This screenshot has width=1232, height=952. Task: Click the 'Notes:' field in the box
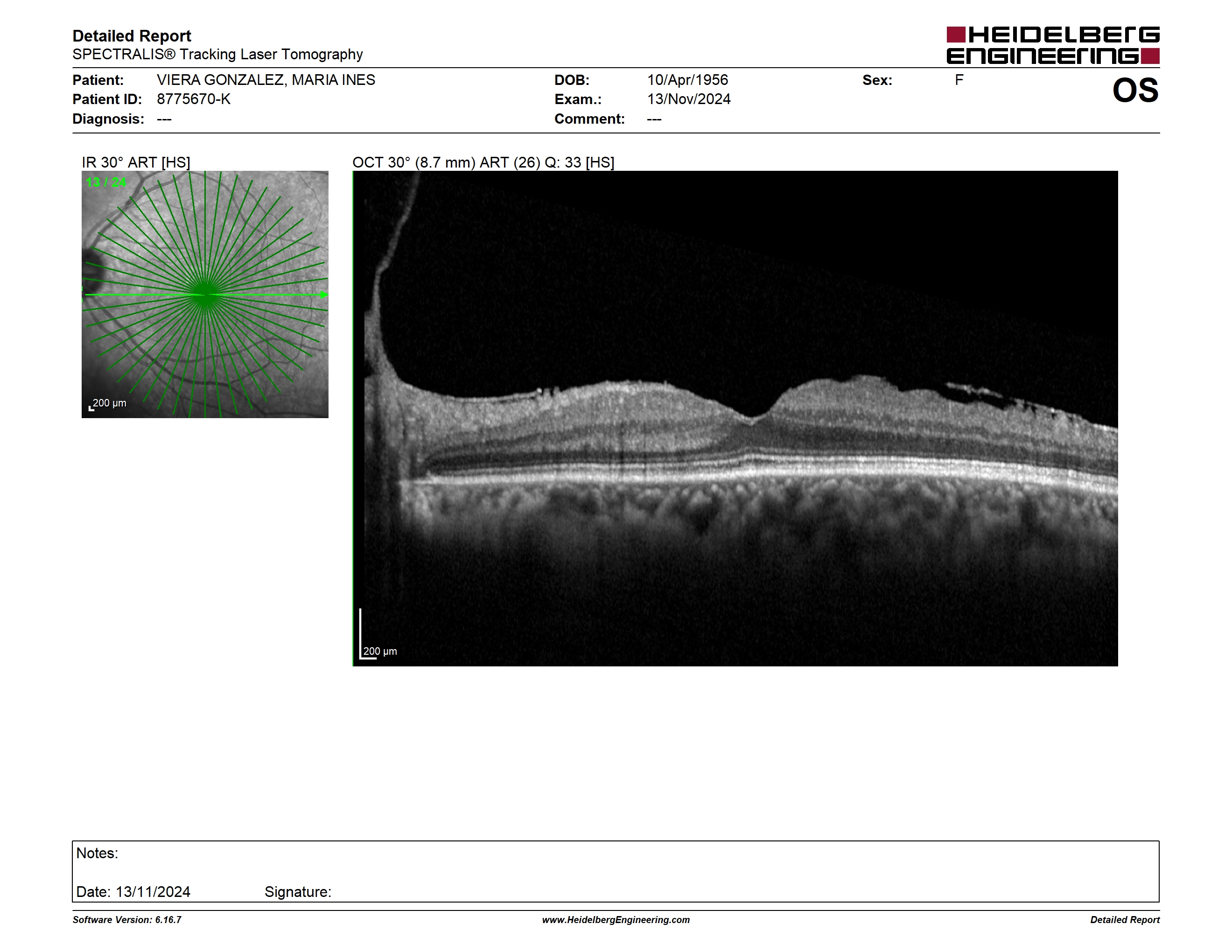click(x=97, y=854)
